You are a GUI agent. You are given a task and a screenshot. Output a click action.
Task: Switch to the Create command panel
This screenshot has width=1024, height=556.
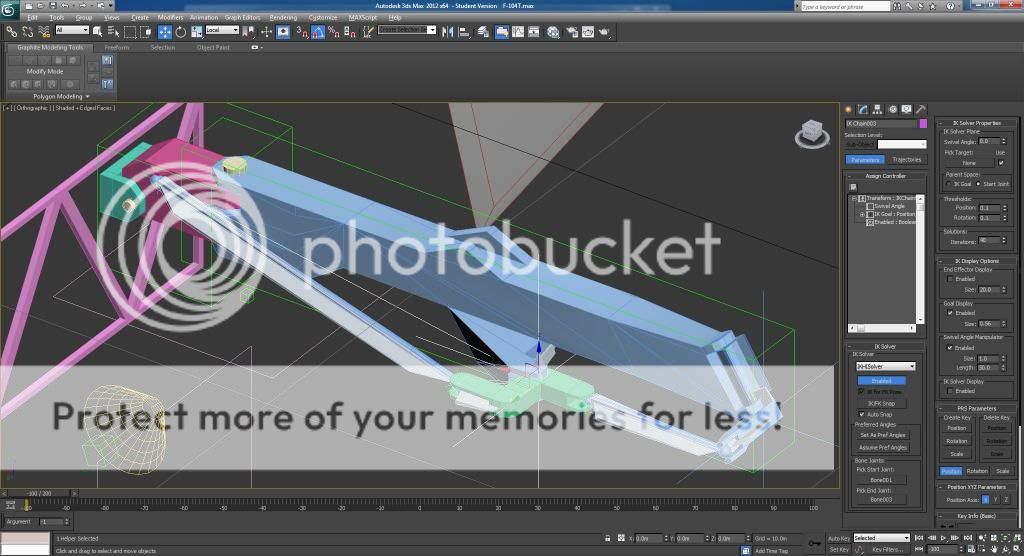pos(849,109)
